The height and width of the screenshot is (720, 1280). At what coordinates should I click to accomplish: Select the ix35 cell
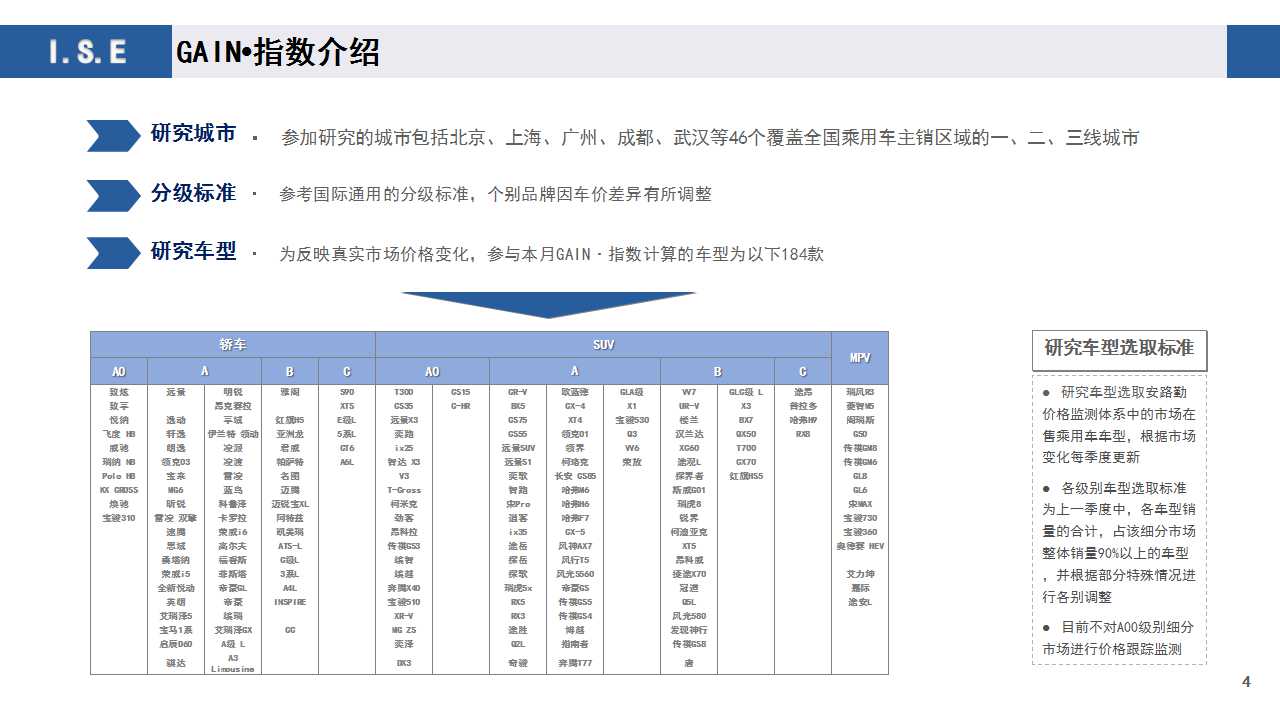(x=518, y=533)
